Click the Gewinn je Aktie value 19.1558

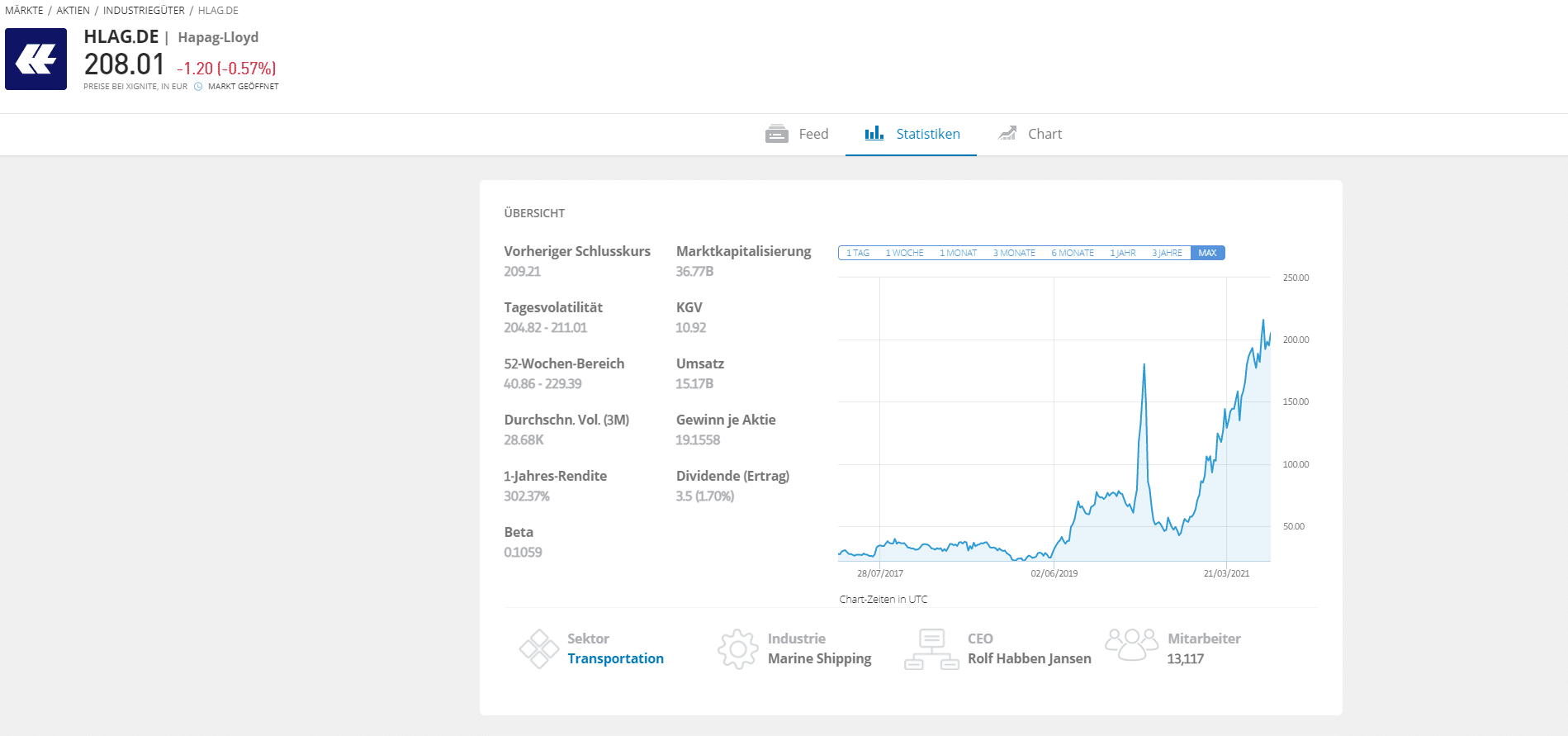698,439
